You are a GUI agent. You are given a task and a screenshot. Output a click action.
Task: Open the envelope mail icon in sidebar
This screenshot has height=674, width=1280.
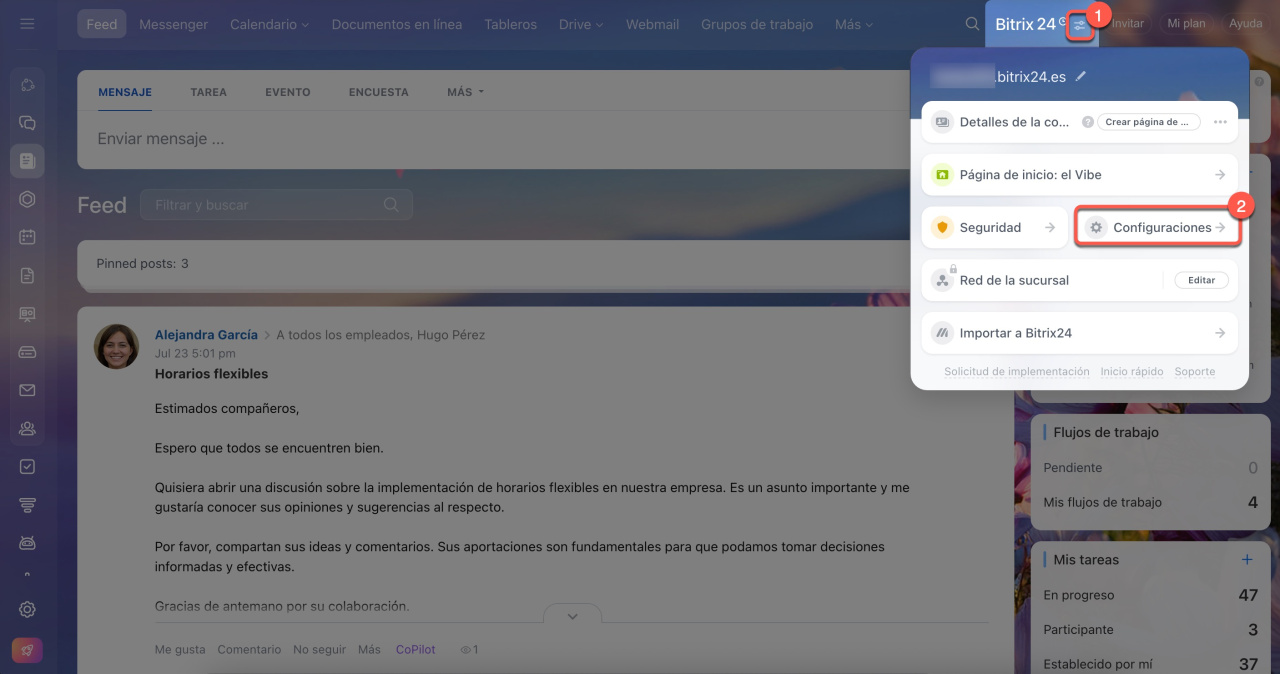click(27, 390)
